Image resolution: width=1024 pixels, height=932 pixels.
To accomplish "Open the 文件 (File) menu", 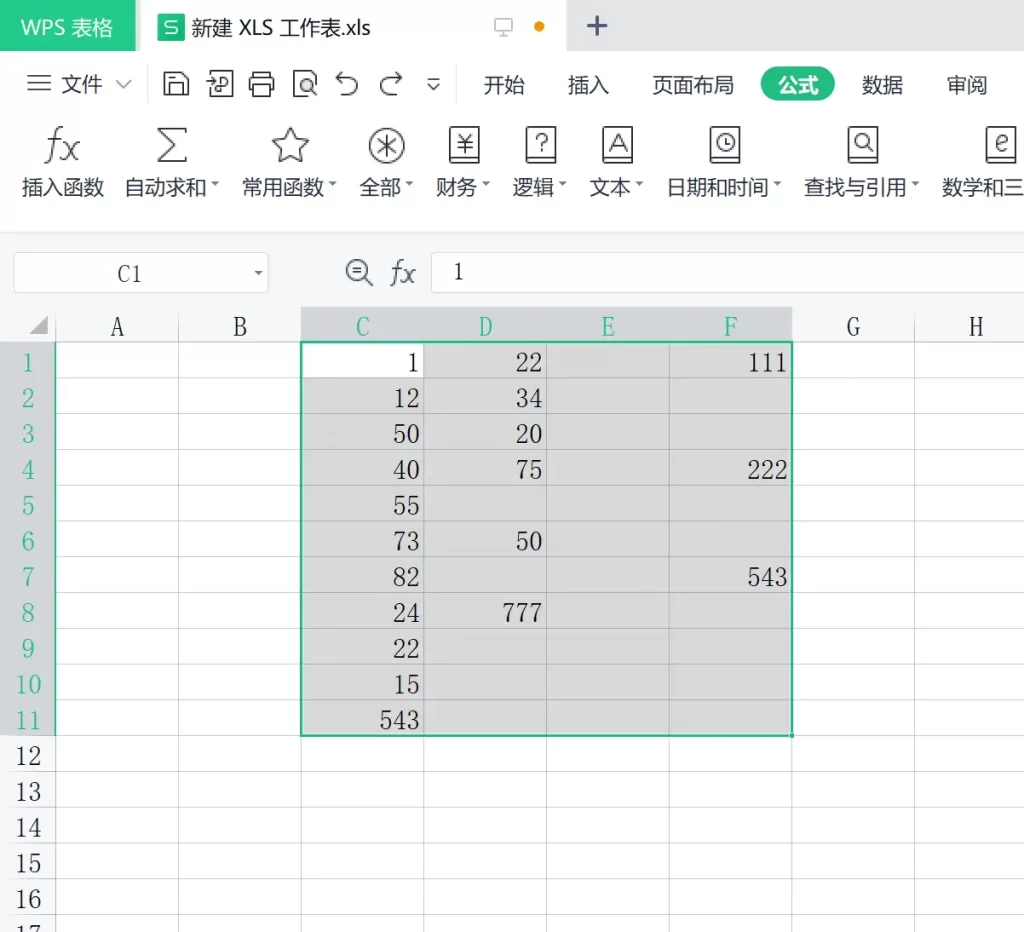I will (x=81, y=85).
